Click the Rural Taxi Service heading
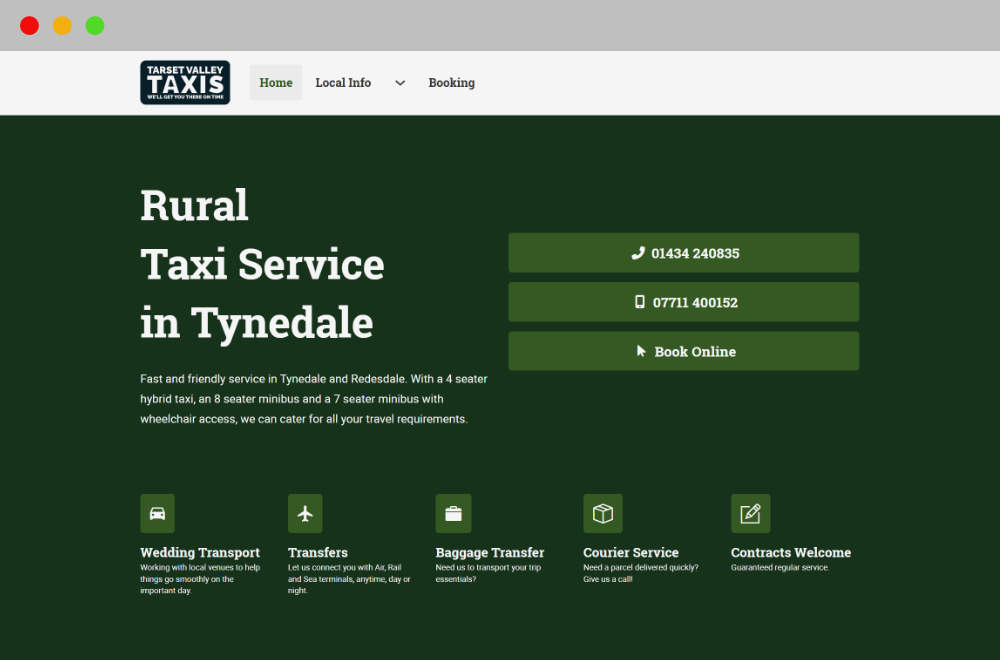This screenshot has width=1000, height=660. (x=262, y=264)
